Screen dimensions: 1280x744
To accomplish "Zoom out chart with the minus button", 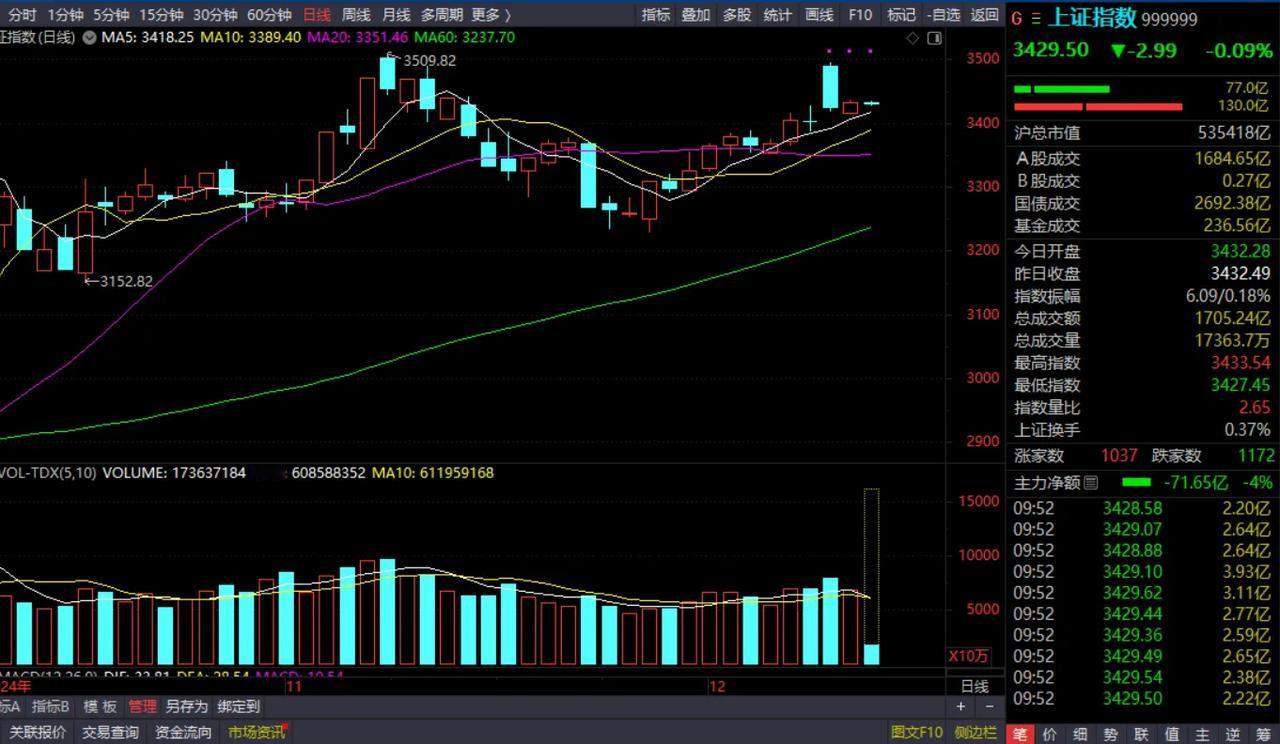I will click(x=988, y=707).
